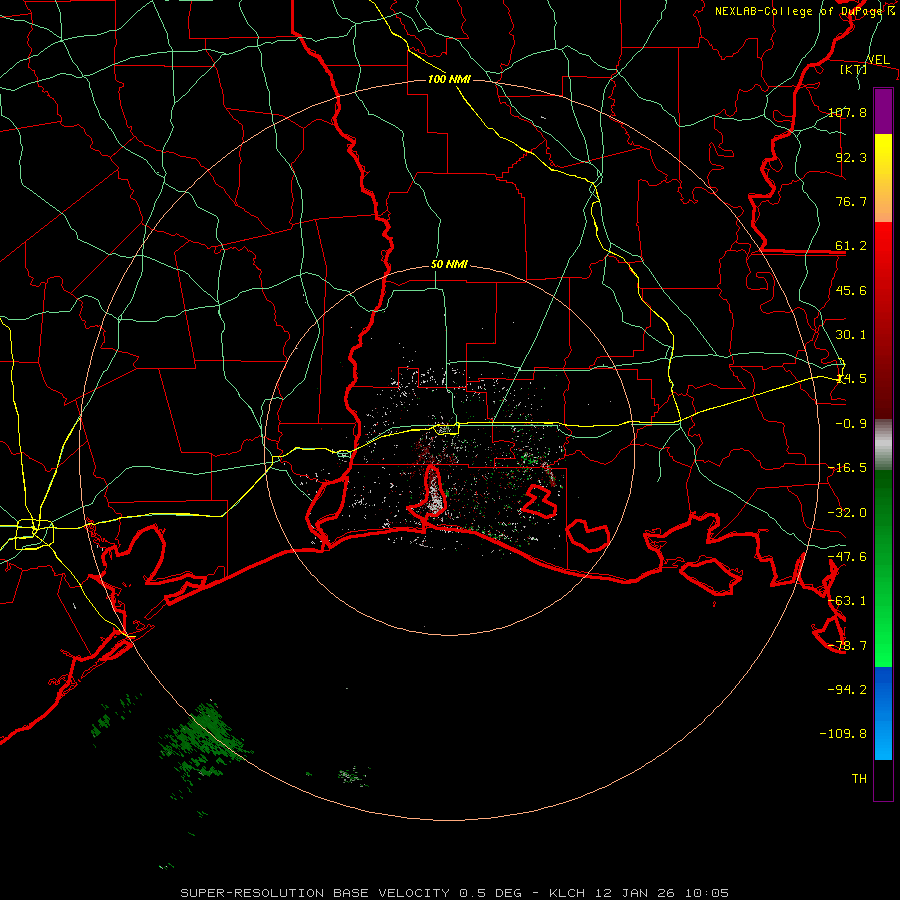Click the green segment of velocity color bar
This screenshot has width=900, height=900.
(x=883, y=568)
